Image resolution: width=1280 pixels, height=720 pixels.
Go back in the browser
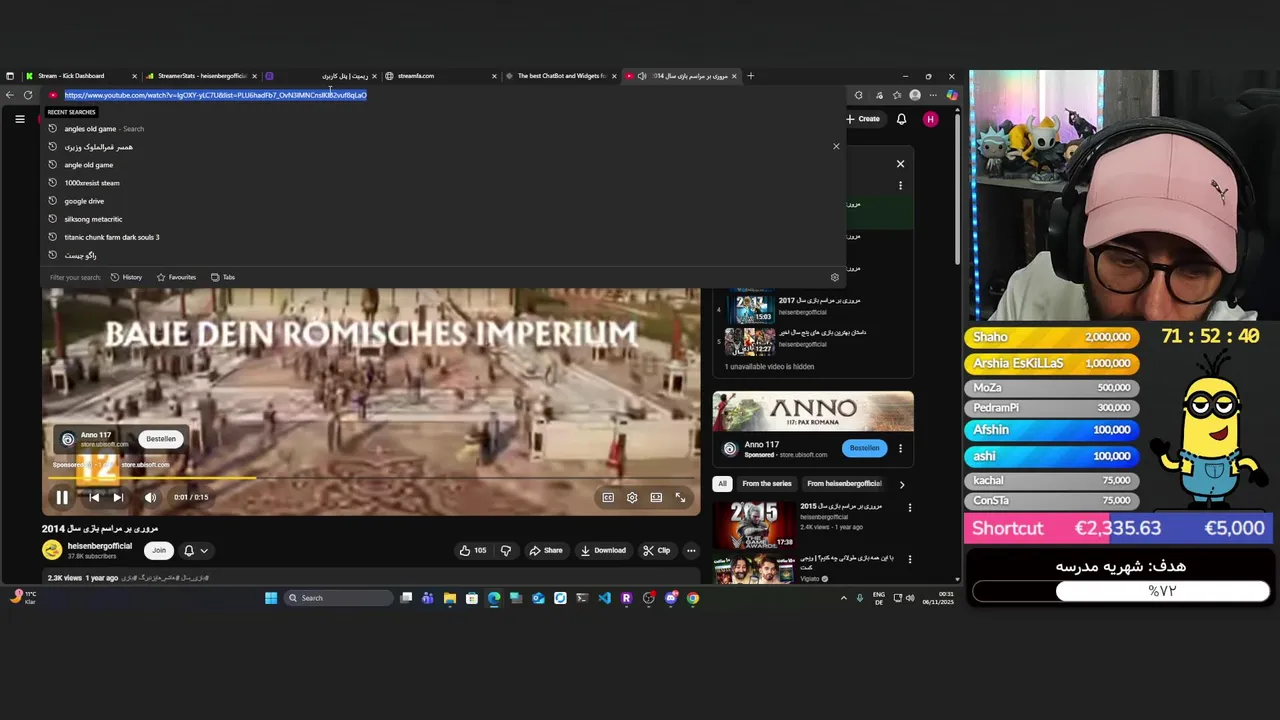pos(10,95)
